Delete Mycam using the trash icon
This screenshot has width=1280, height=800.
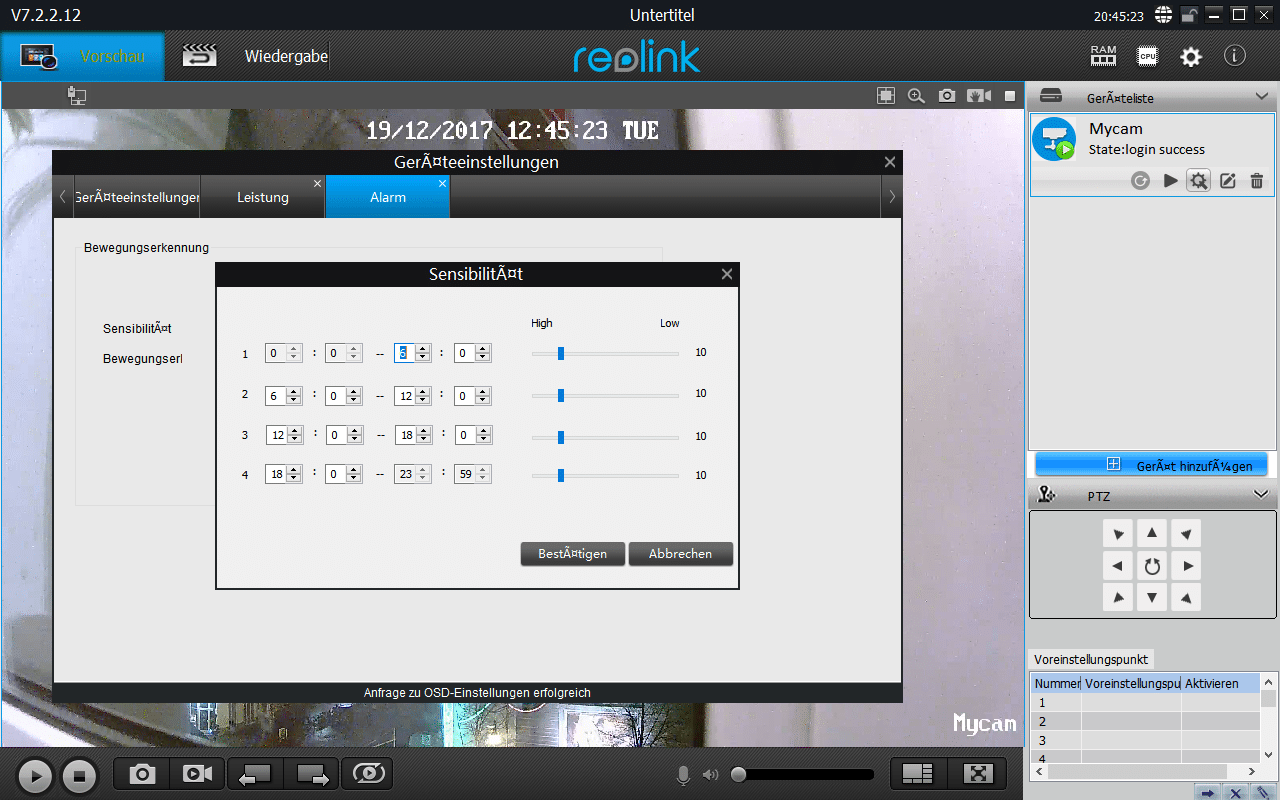click(x=1257, y=181)
